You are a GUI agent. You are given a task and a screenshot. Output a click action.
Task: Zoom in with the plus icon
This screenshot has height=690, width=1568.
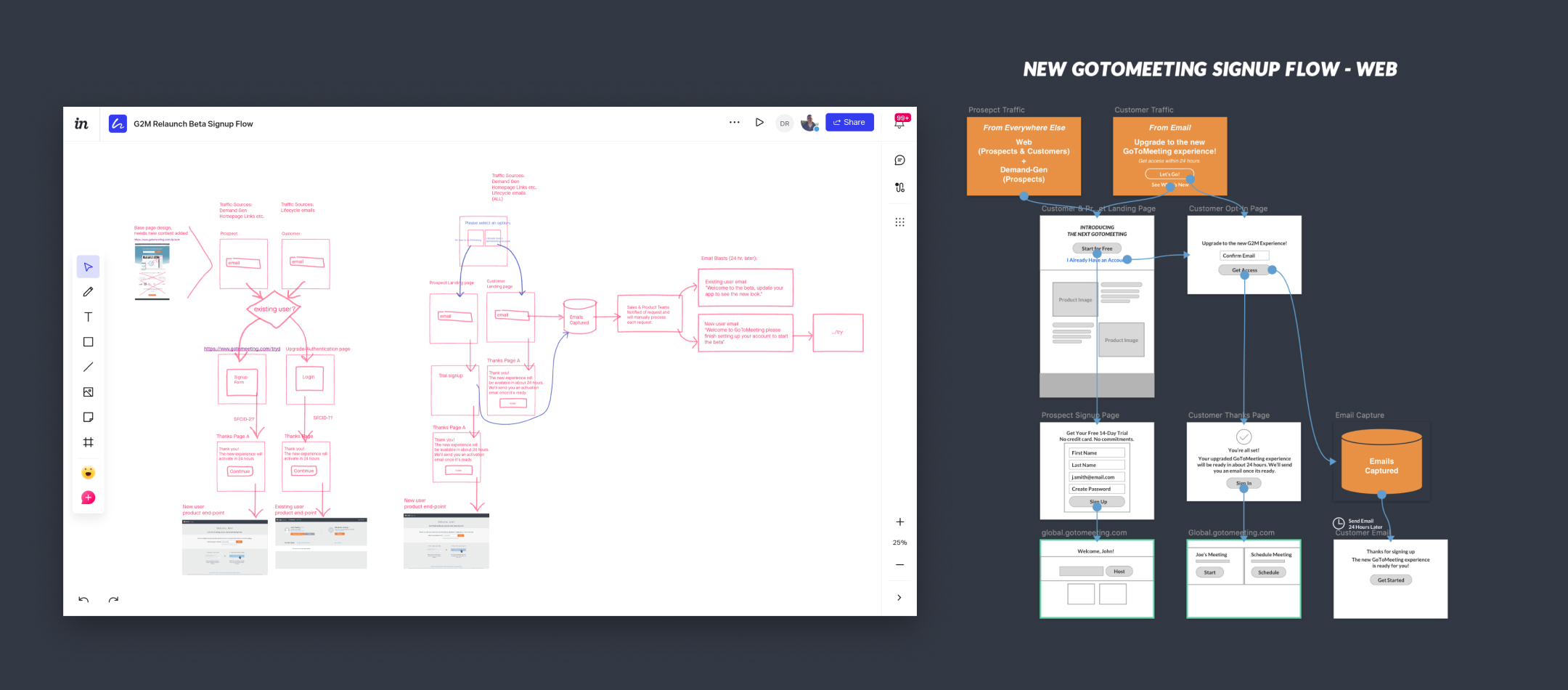pos(900,522)
